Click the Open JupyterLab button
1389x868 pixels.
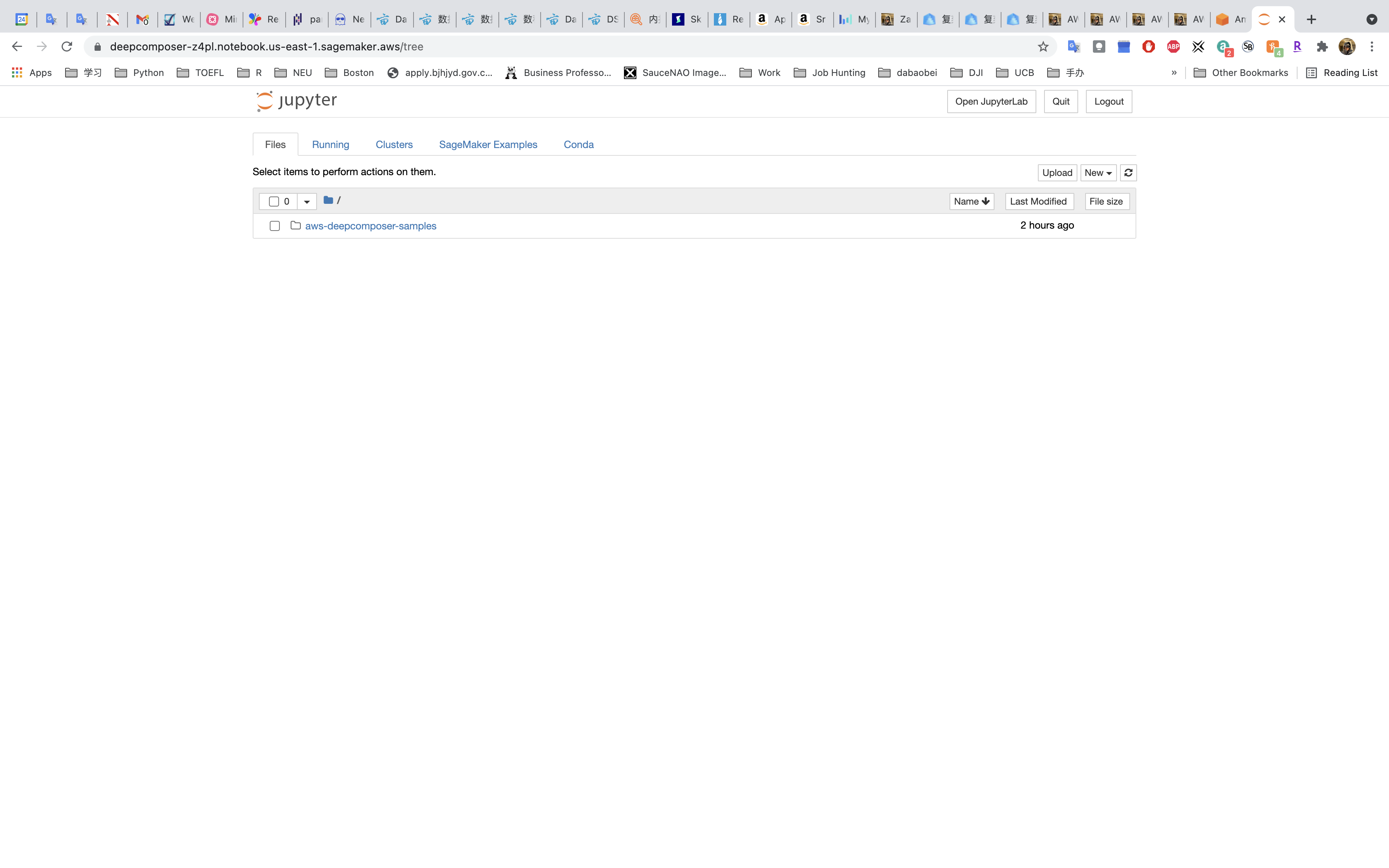coord(991,102)
